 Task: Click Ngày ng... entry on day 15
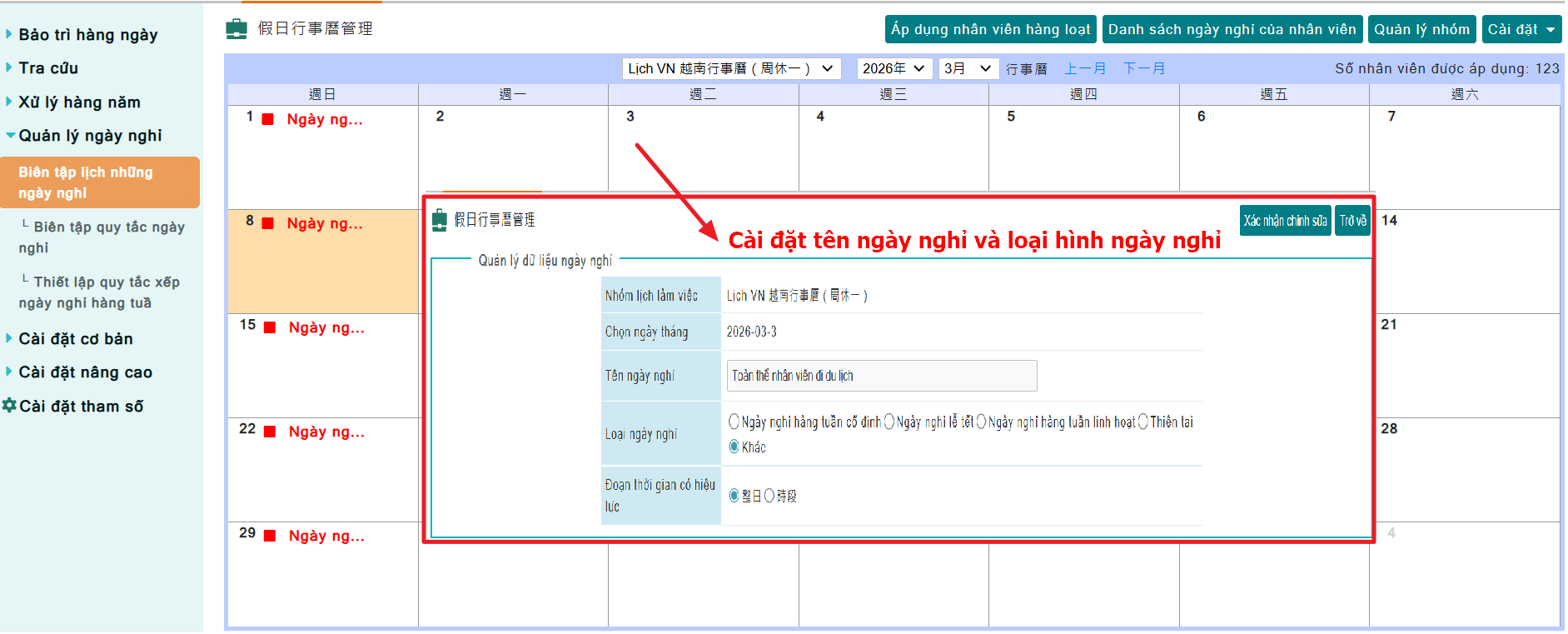[x=326, y=327]
